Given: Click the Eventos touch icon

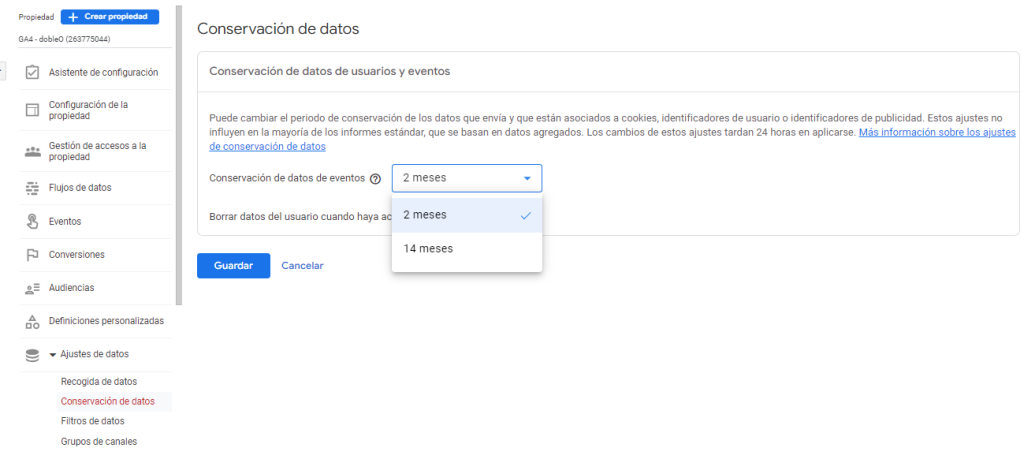Looking at the screenshot, I should [32, 221].
